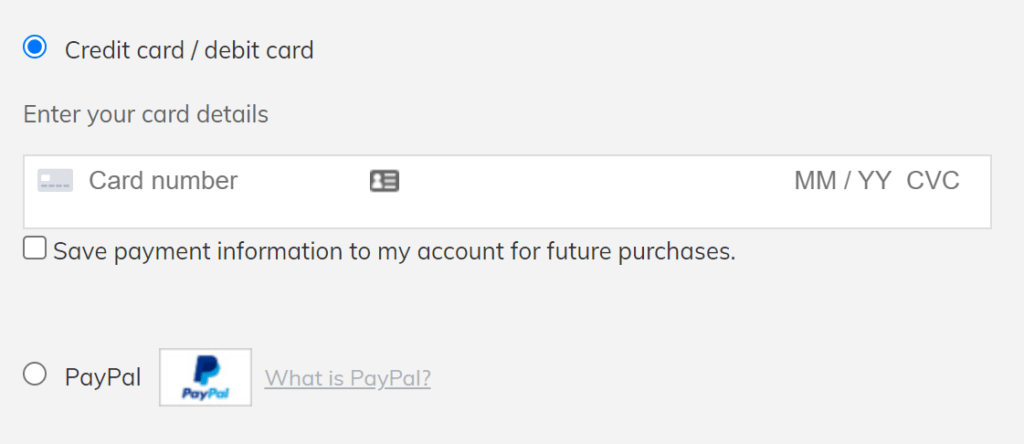Click the "debit card" words in the first option
This screenshot has width=1024, height=444.
point(259,49)
